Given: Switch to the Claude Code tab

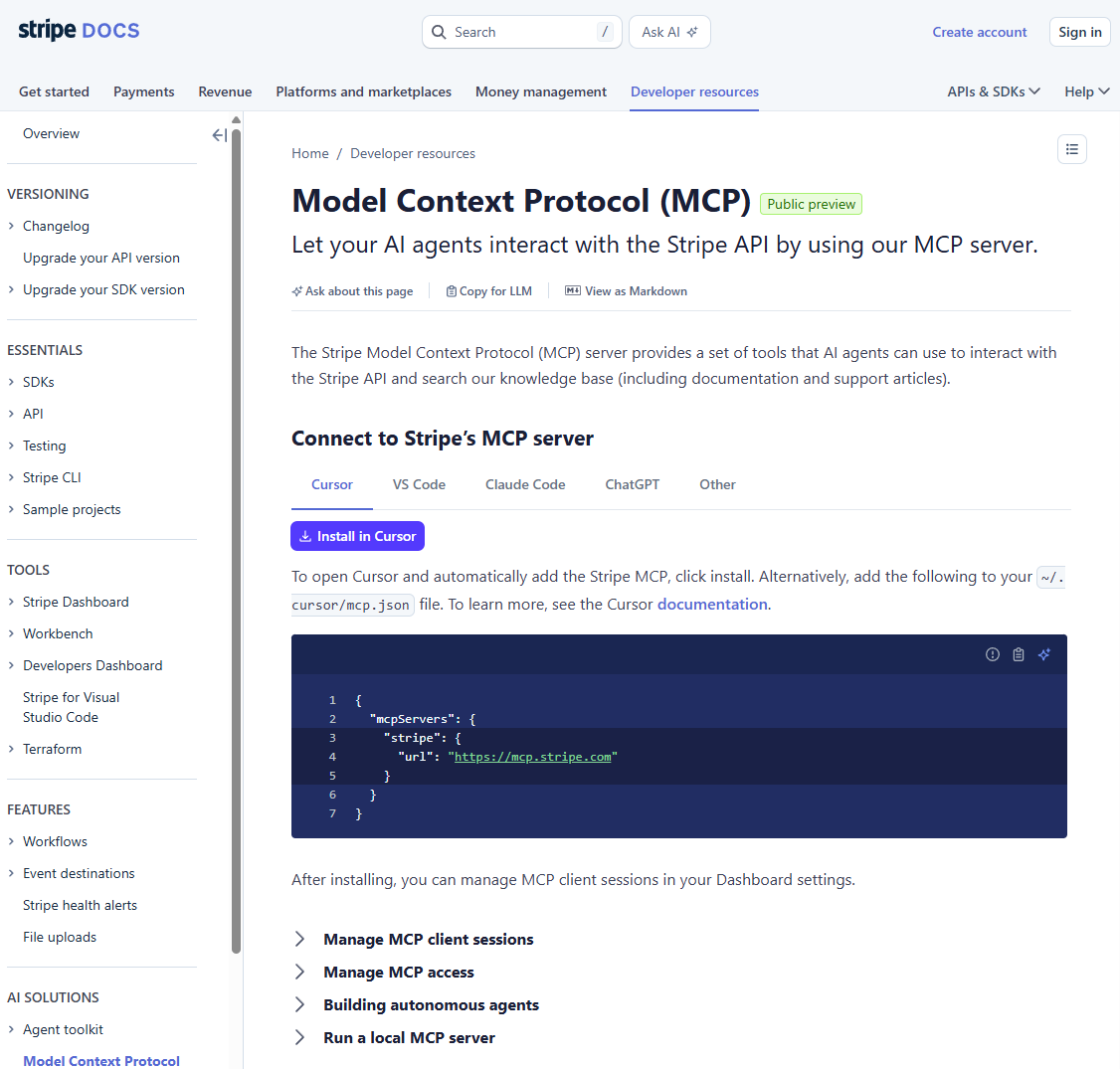Looking at the screenshot, I should 525,484.
